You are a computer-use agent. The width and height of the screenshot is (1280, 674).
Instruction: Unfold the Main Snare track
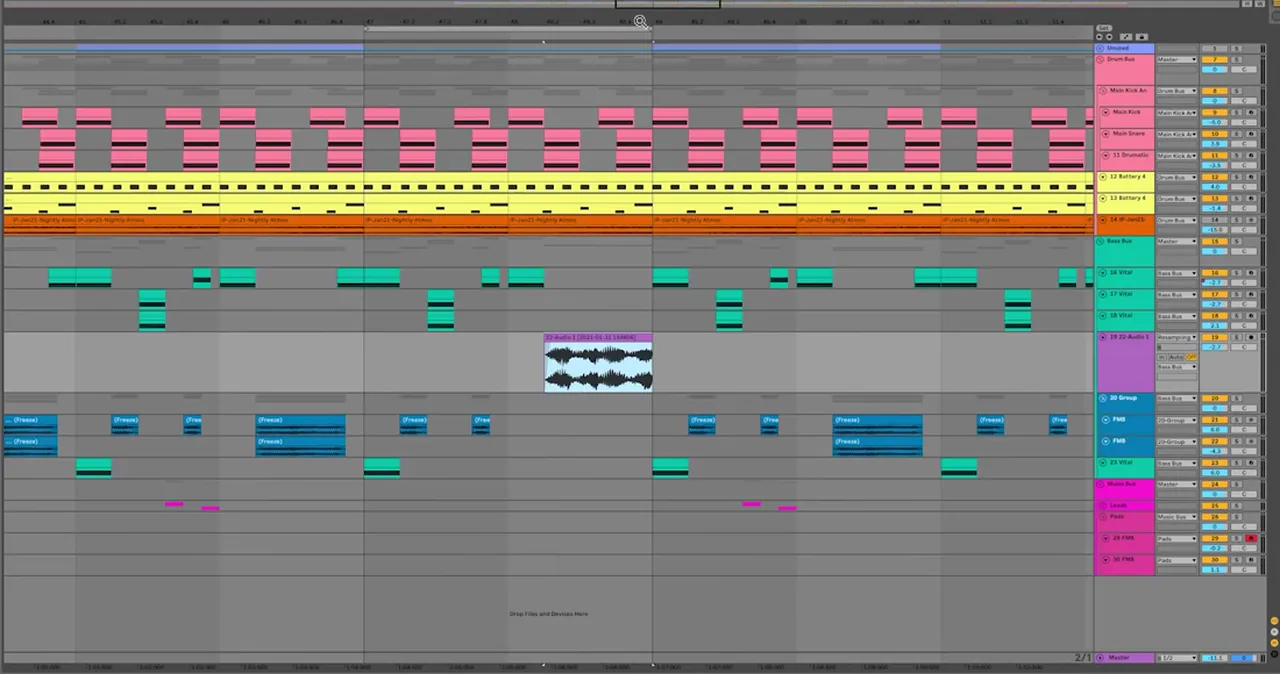(x=1106, y=133)
